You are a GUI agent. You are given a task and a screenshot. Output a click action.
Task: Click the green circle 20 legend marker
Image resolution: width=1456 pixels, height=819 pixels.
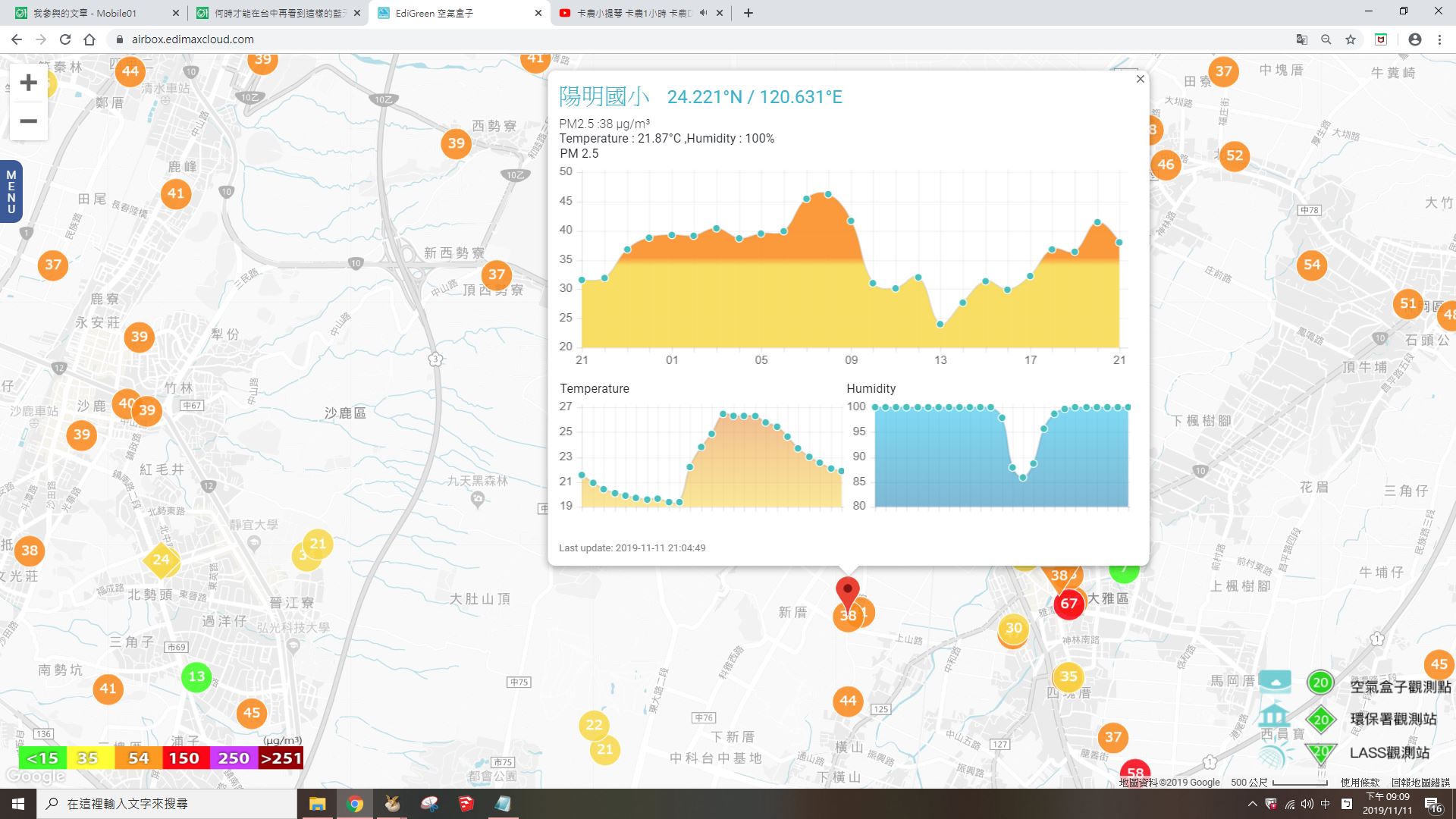pyautogui.click(x=1320, y=682)
